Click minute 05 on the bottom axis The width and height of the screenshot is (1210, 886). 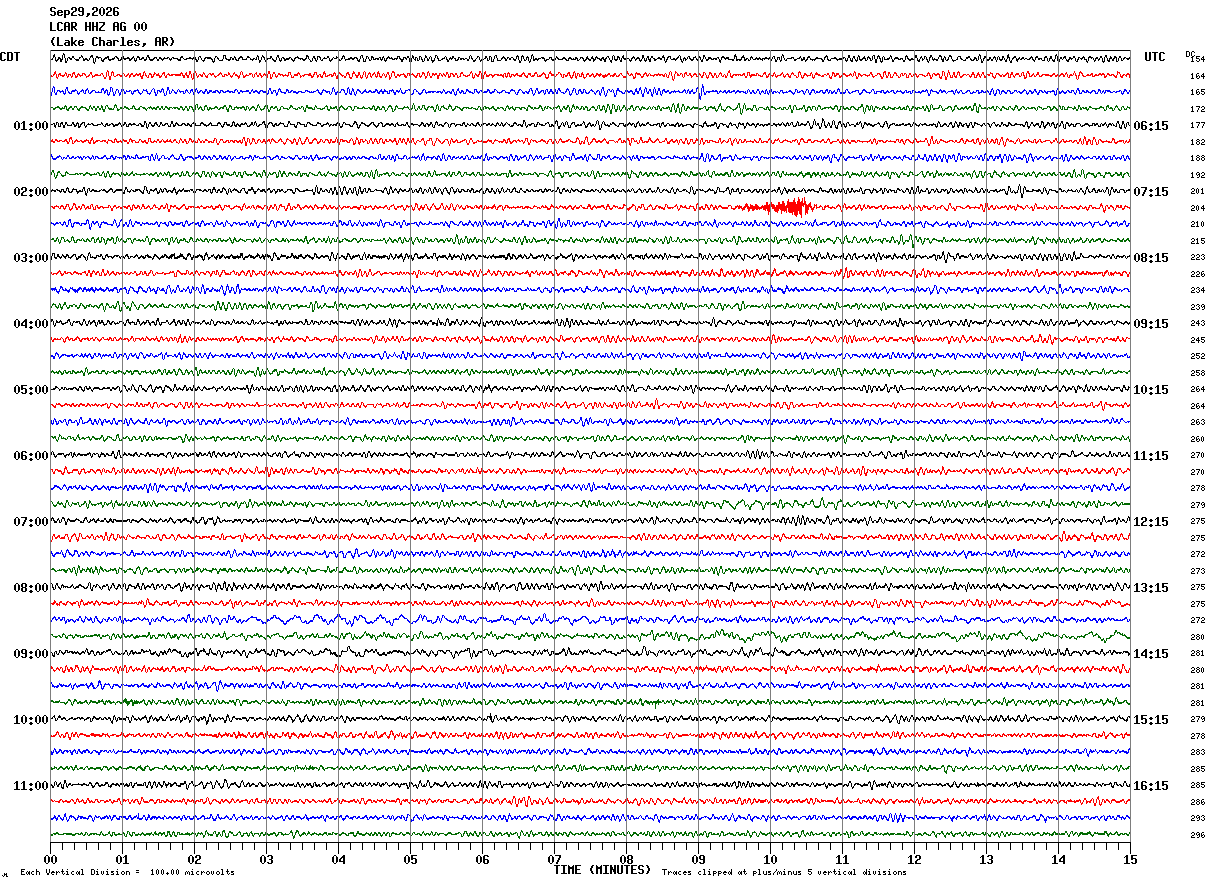tap(410, 859)
